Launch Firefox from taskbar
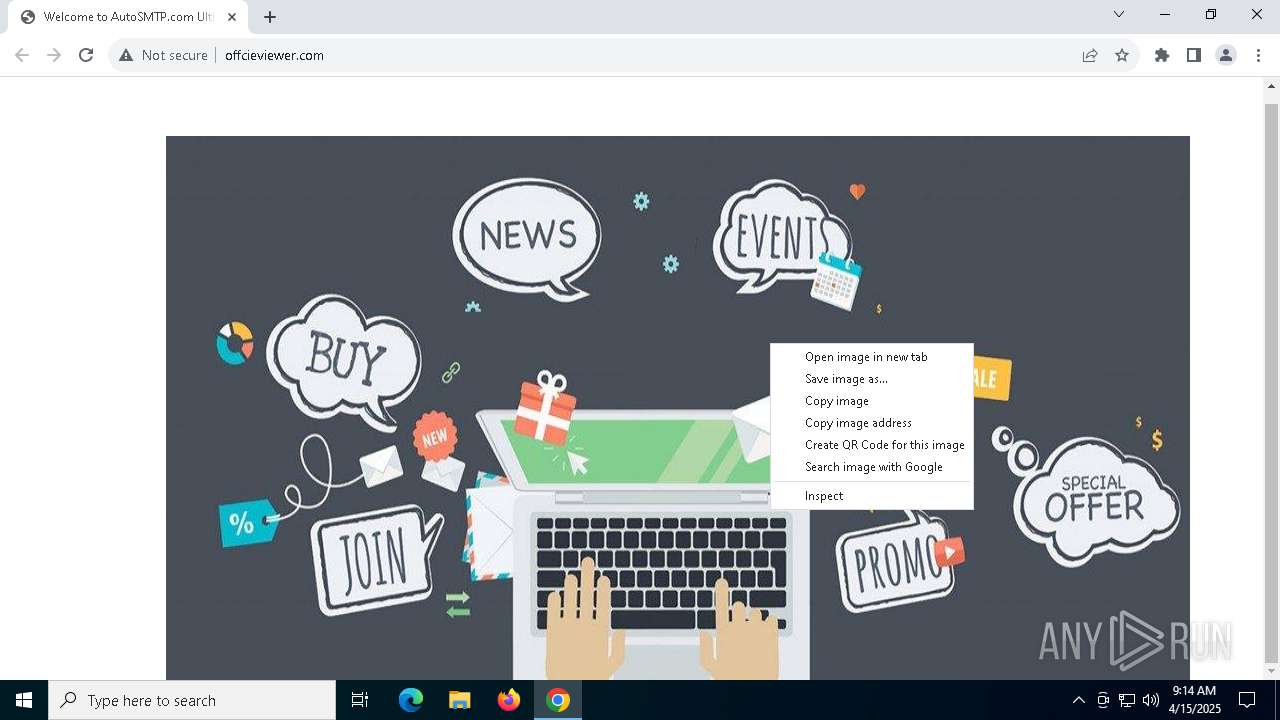This screenshot has width=1280, height=720. (x=509, y=700)
